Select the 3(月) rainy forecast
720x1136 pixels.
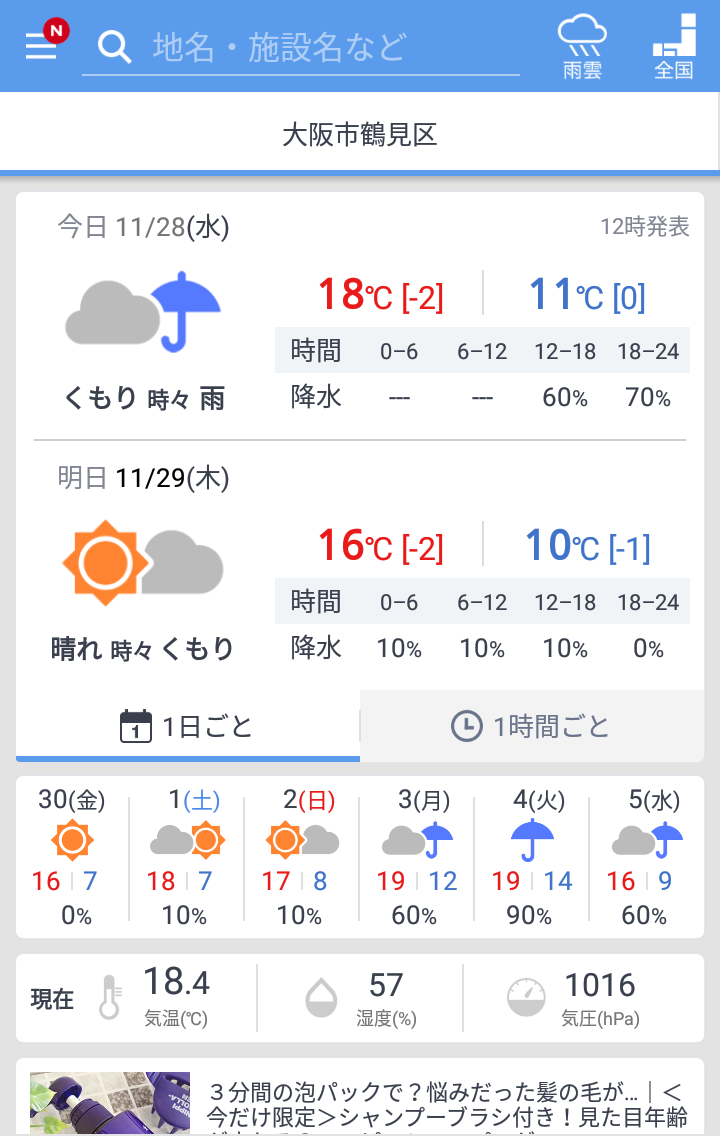coord(417,857)
